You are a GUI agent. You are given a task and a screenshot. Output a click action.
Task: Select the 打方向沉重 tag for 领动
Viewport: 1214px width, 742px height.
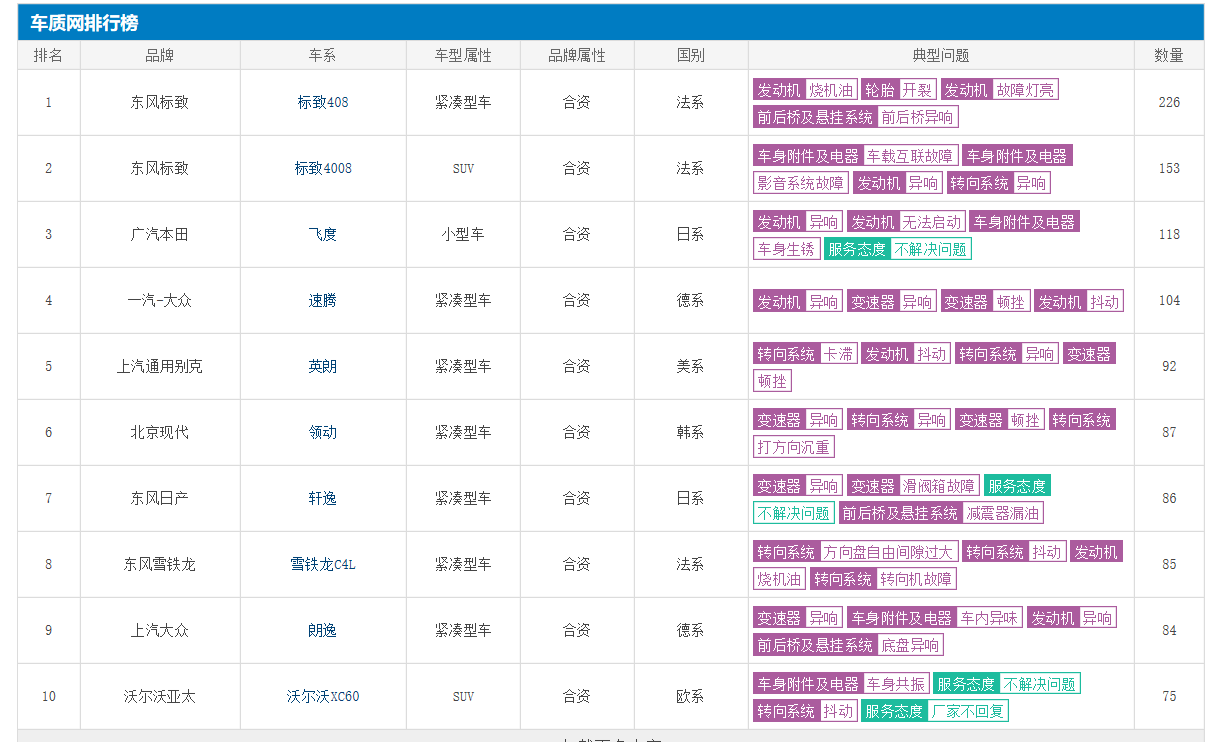[x=794, y=447]
